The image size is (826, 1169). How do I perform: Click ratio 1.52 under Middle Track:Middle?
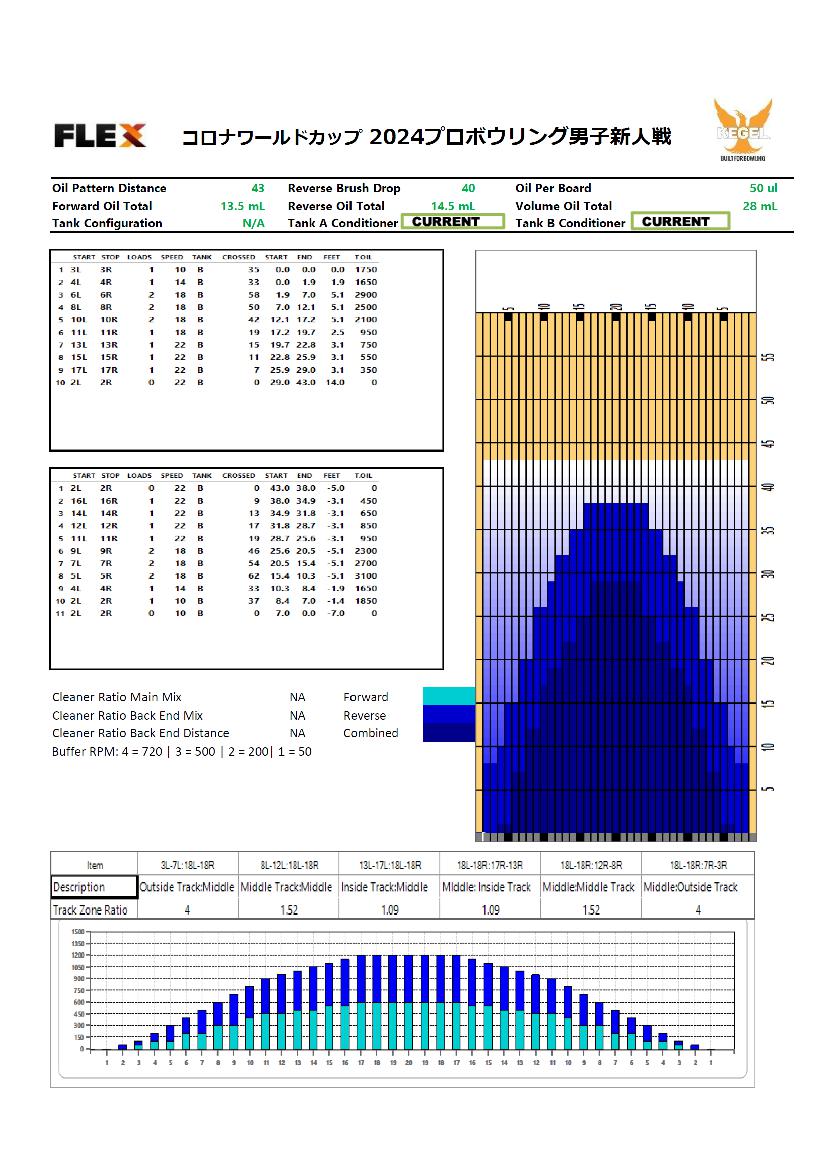pyautogui.click(x=289, y=910)
